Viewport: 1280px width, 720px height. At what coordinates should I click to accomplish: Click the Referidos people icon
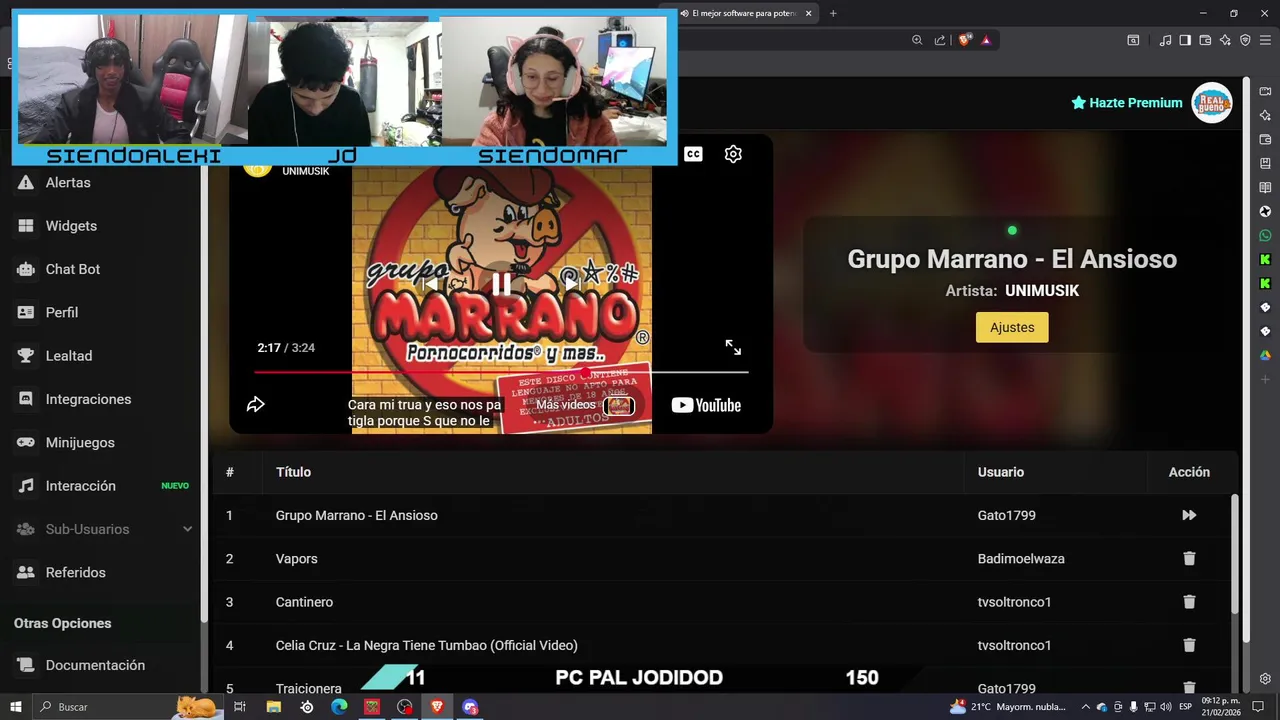pos(26,572)
